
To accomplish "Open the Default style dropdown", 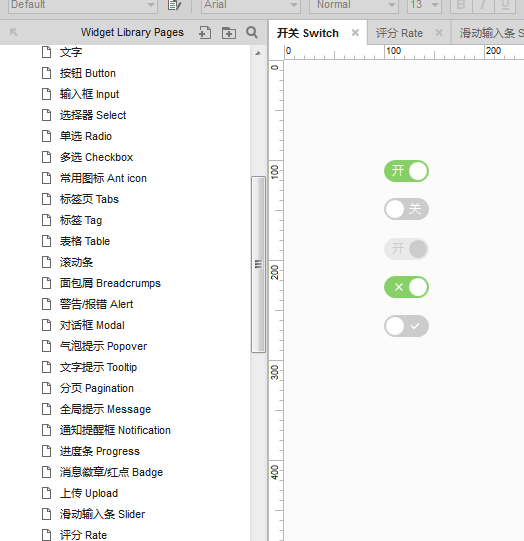I will pyautogui.click(x=83, y=5).
